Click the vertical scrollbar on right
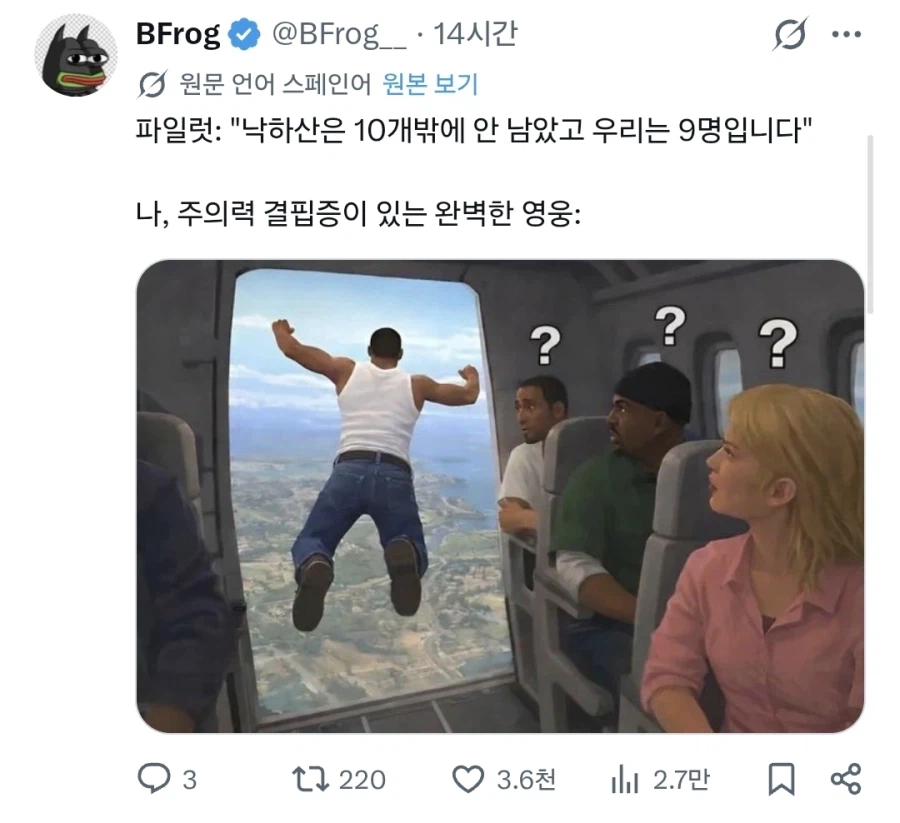This screenshot has height=823, width=900. [x=870, y=224]
